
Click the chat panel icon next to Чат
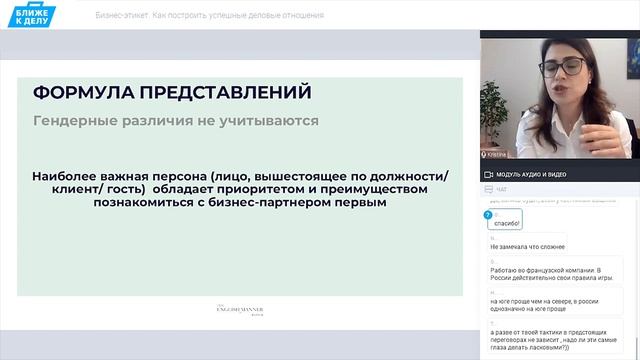pos(489,189)
